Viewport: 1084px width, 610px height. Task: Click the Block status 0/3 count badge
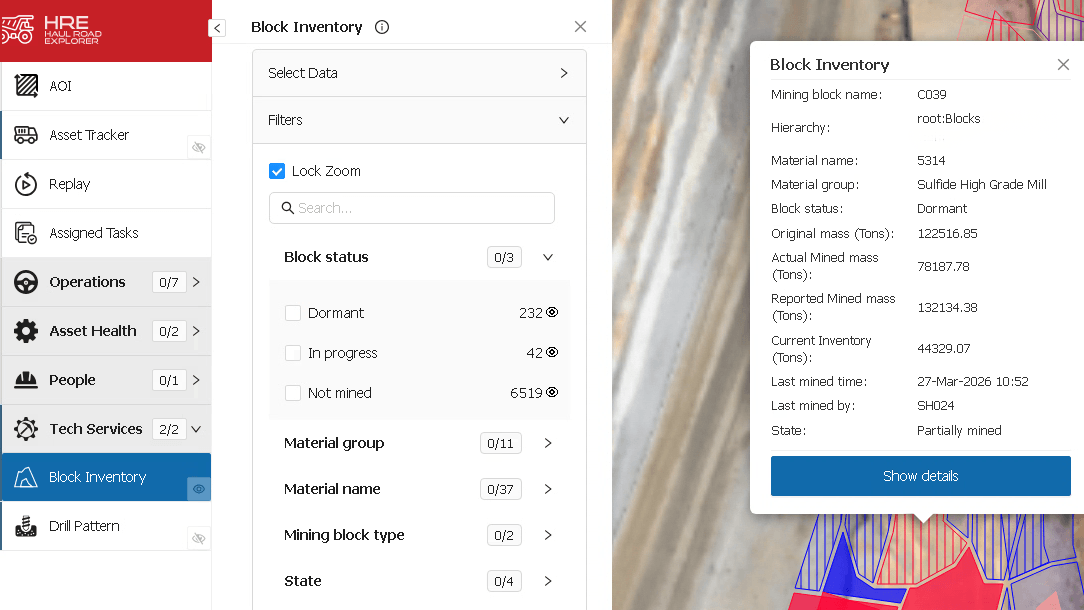point(504,257)
